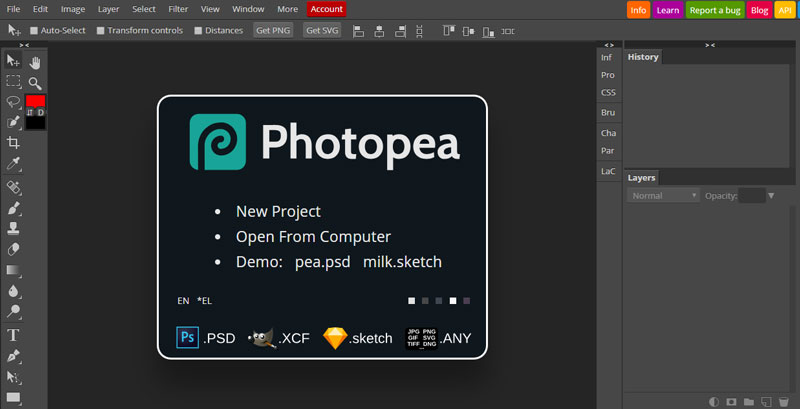Select the Zoom magnifier tool
This screenshot has height=409, width=800.
click(x=35, y=84)
